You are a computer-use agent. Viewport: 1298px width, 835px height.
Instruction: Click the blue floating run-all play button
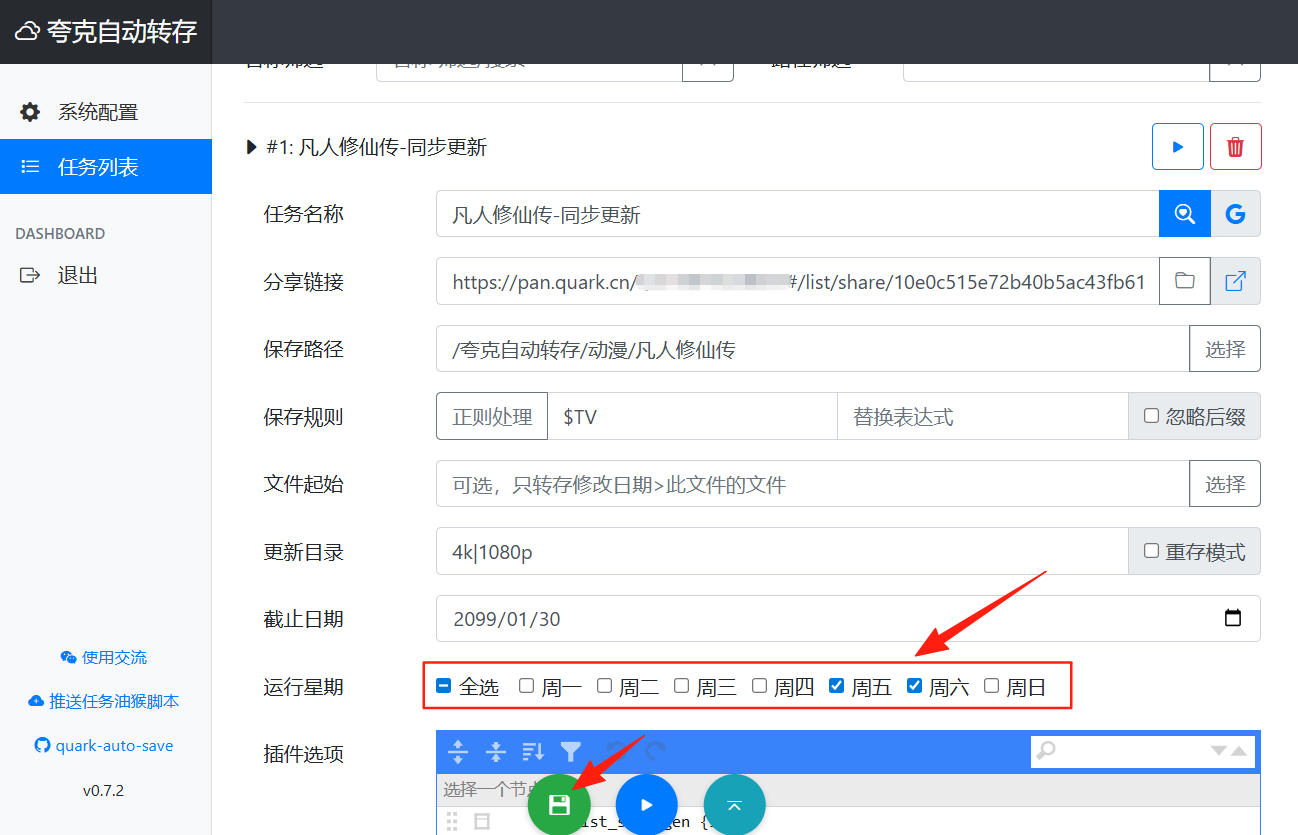(646, 804)
